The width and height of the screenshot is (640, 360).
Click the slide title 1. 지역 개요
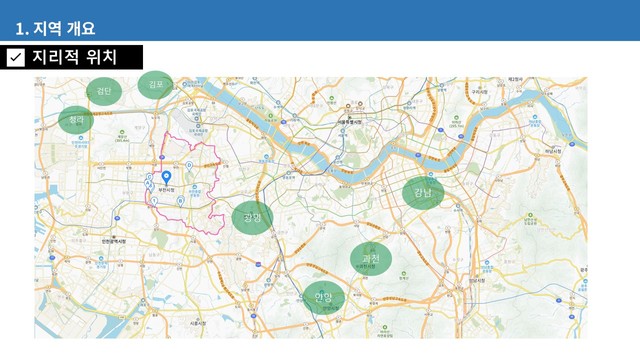[x=55, y=29]
